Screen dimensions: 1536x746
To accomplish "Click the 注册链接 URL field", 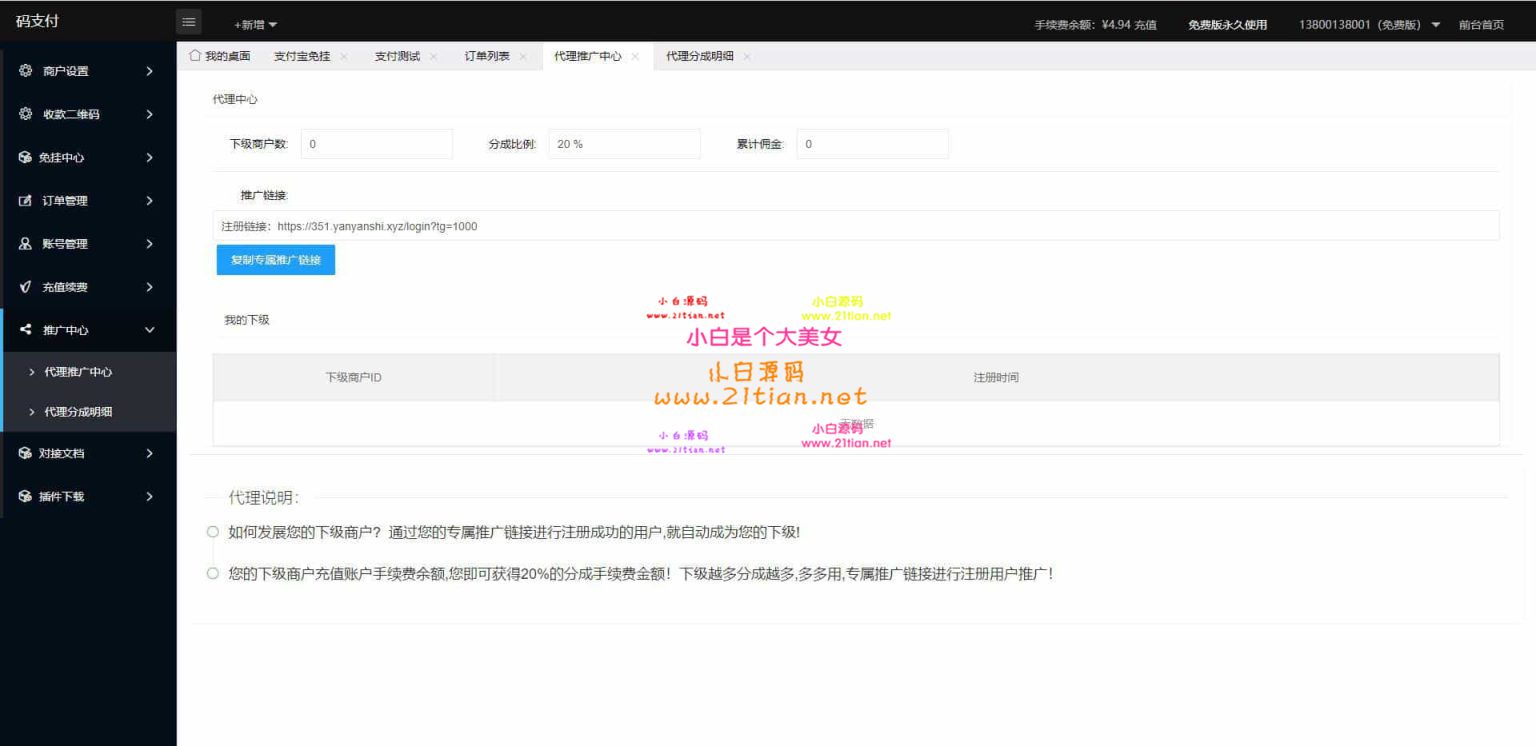I will pos(856,226).
